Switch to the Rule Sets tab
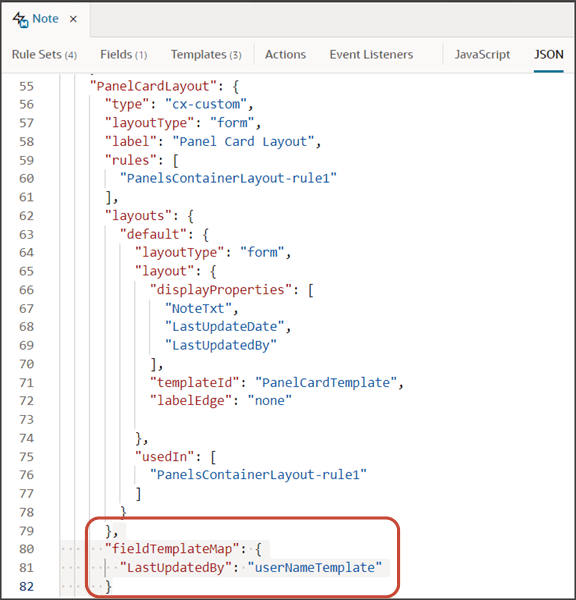 (44, 55)
